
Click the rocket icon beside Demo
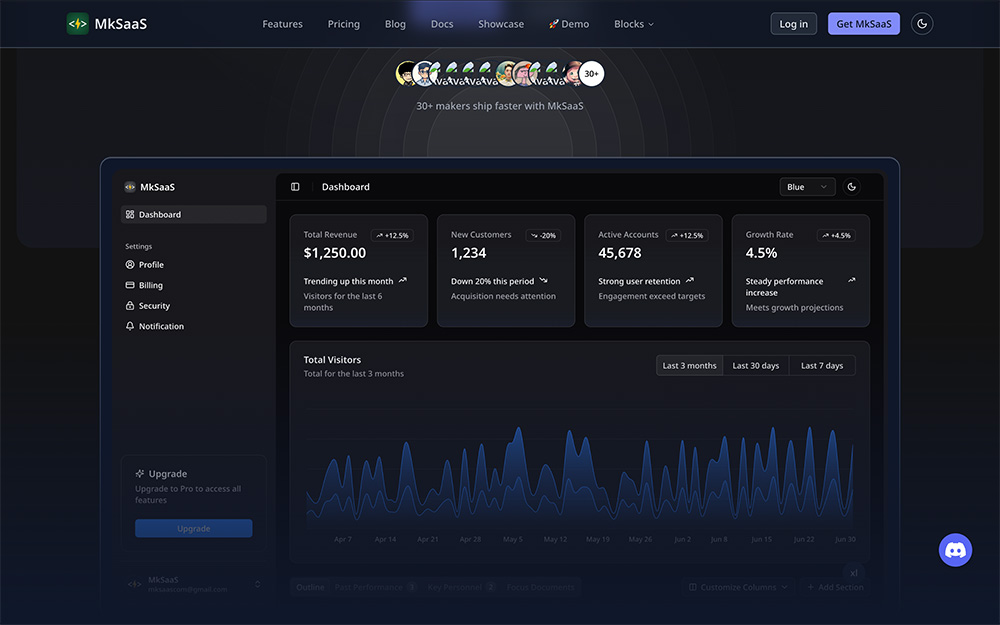[554, 24]
